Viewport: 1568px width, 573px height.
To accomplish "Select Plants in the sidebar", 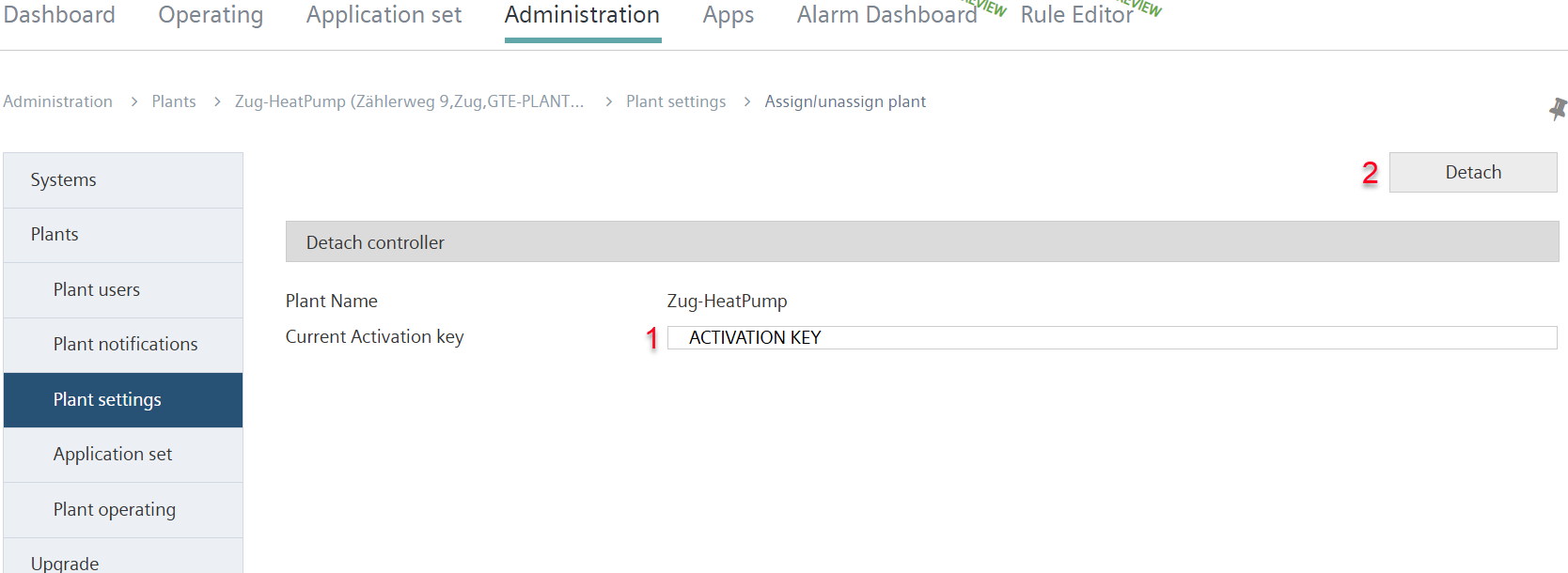I will pos(123,235).
